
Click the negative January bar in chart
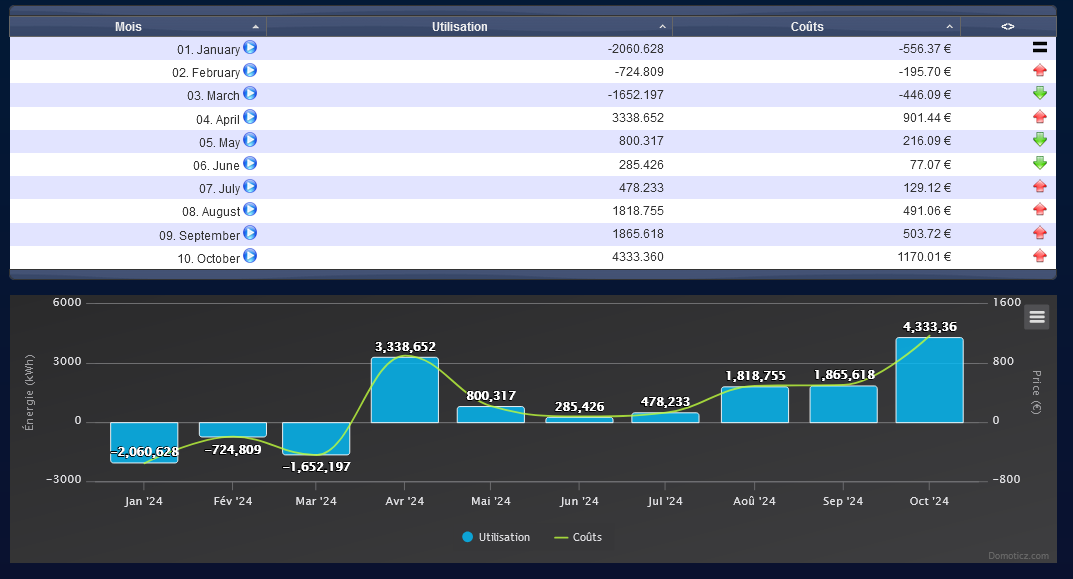(144, 443)
